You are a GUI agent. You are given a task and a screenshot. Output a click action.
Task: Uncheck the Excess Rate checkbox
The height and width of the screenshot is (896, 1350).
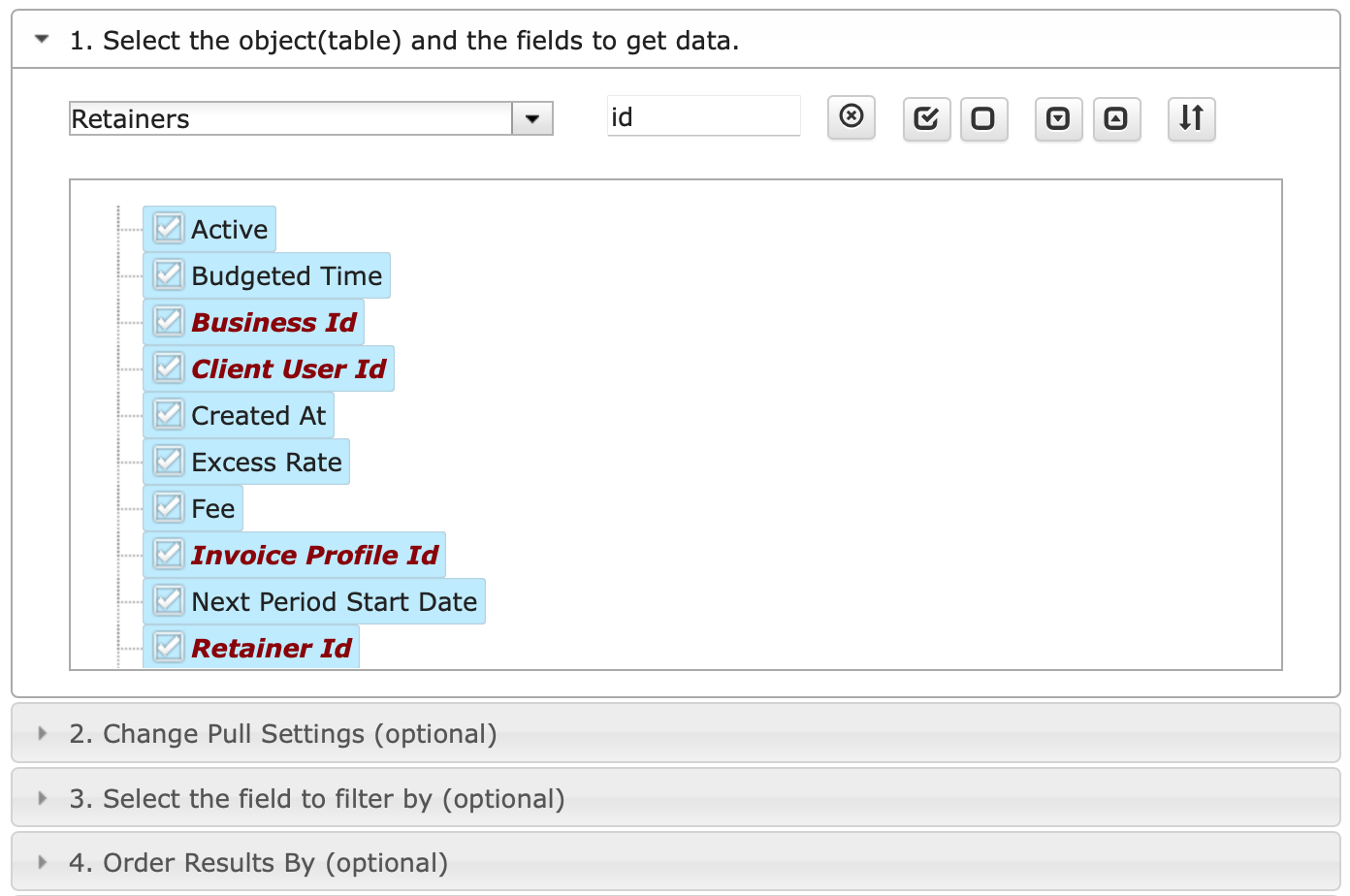coord(169,462)
